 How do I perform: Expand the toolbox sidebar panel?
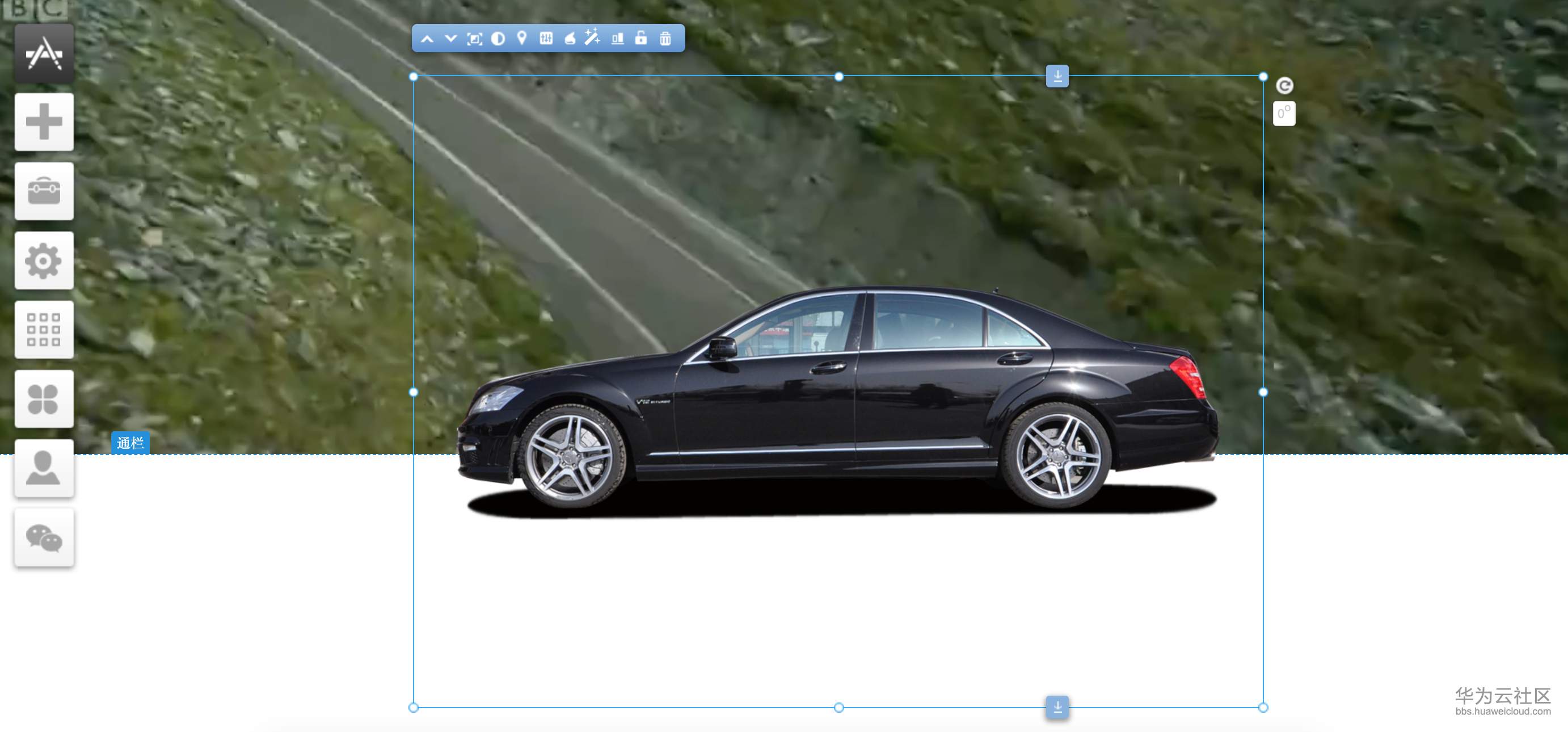click(x=44, y=191)
